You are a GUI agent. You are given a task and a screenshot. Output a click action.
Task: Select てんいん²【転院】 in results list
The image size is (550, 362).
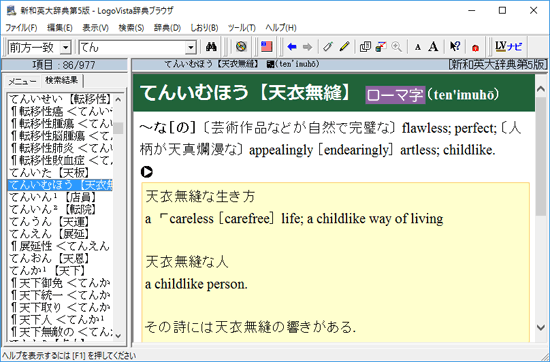pyautogui.click(x=60, y=209)
